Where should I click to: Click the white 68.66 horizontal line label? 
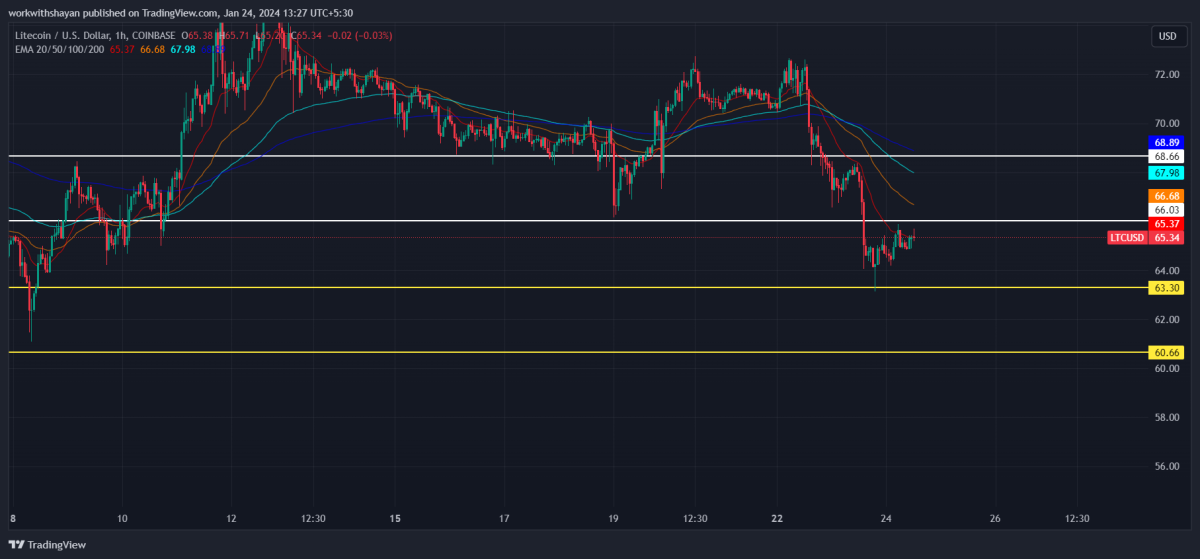[1167, 157]
